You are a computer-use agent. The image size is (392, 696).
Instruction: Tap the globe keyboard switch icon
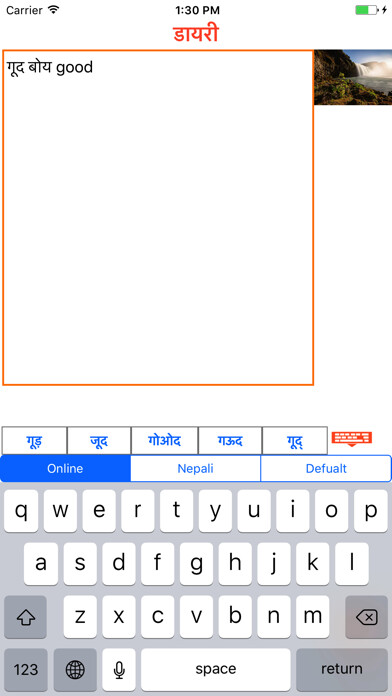click(x=75, y=669)
